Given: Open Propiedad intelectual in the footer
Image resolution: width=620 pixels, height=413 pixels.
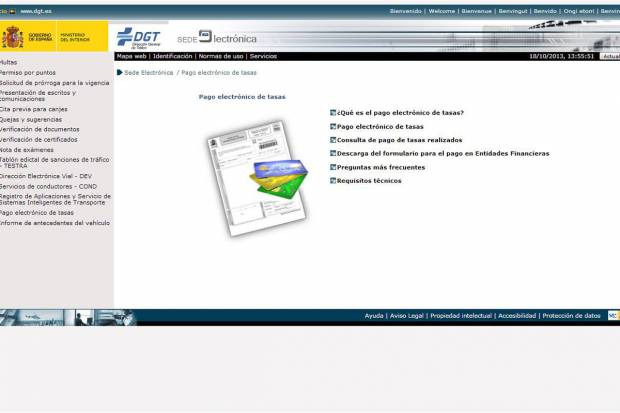Looking at the screenshot, I should pyautogui.click(x=461, y=316).
